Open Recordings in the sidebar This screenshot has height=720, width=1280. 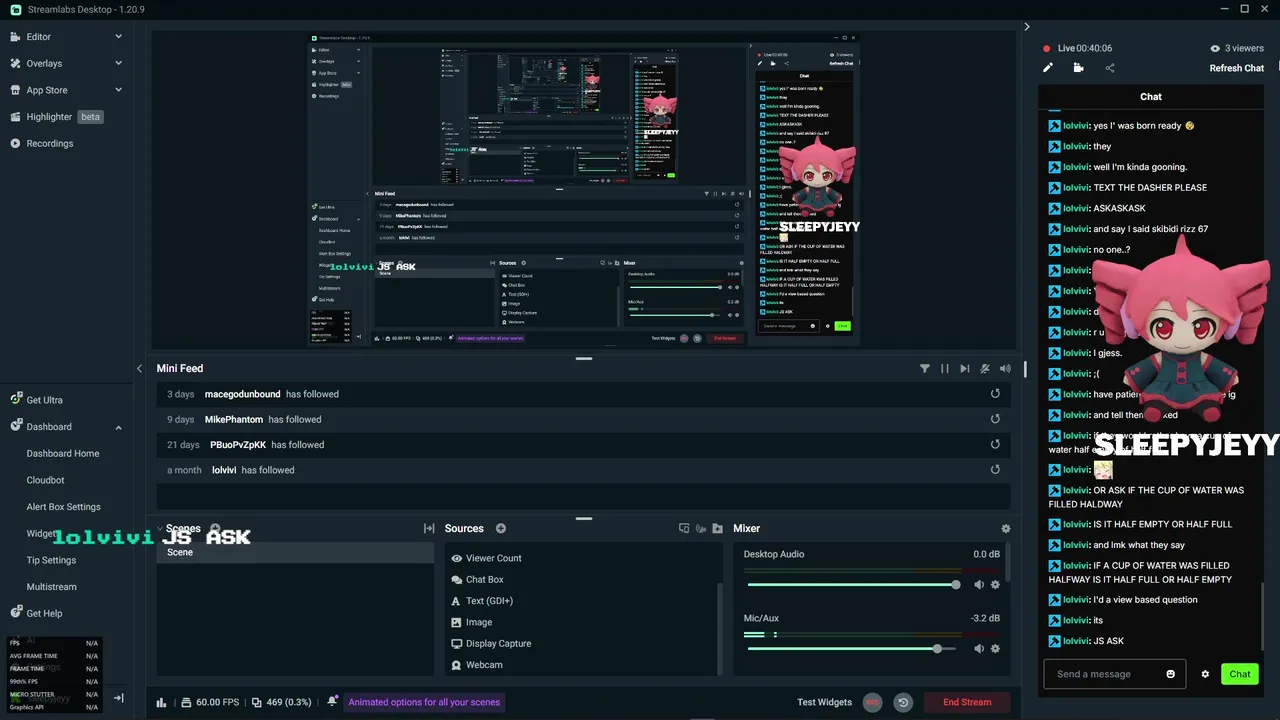pyautogui.click(x=49, y=143)
